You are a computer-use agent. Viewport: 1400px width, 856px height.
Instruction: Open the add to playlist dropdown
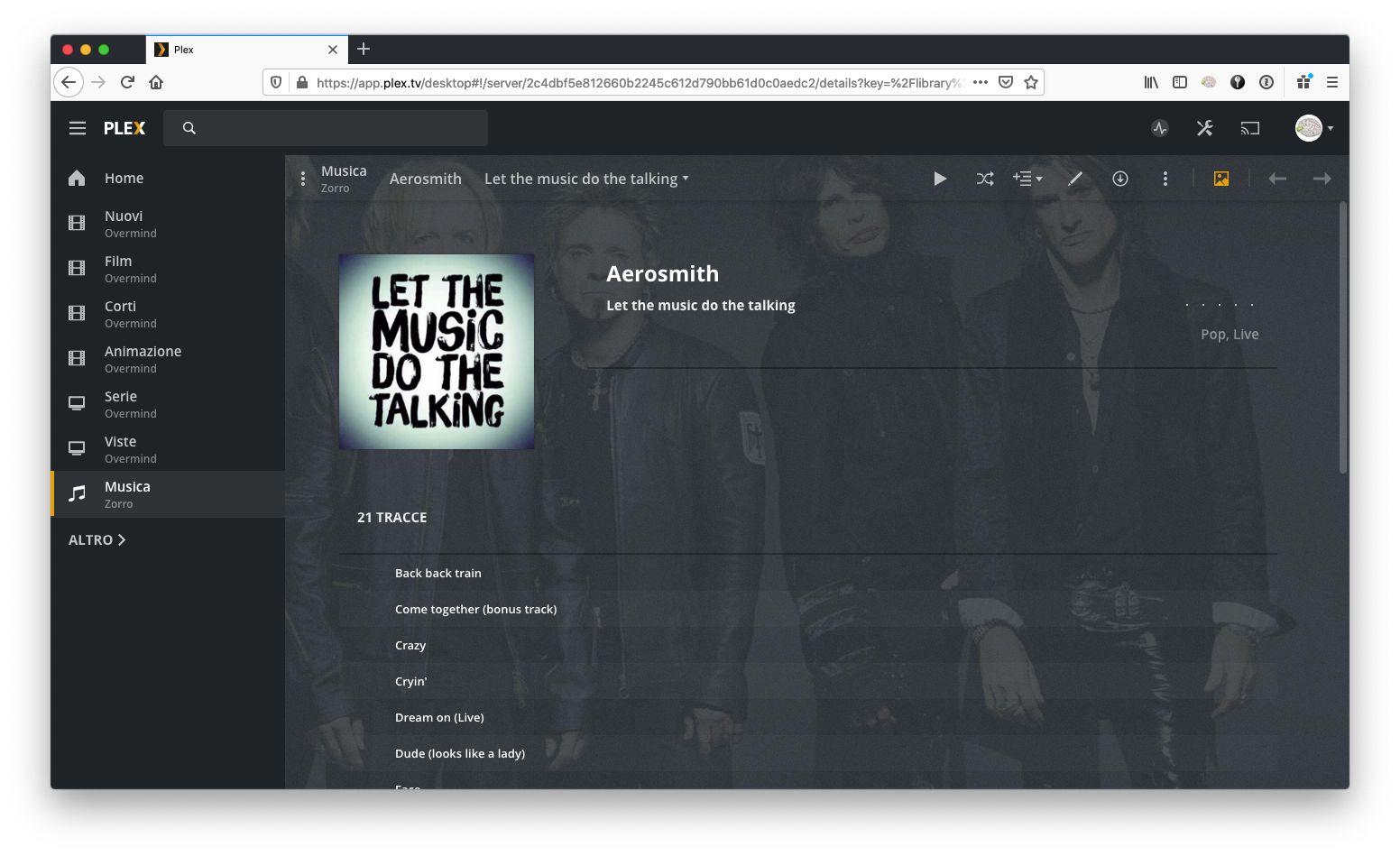click(1027, 179)
